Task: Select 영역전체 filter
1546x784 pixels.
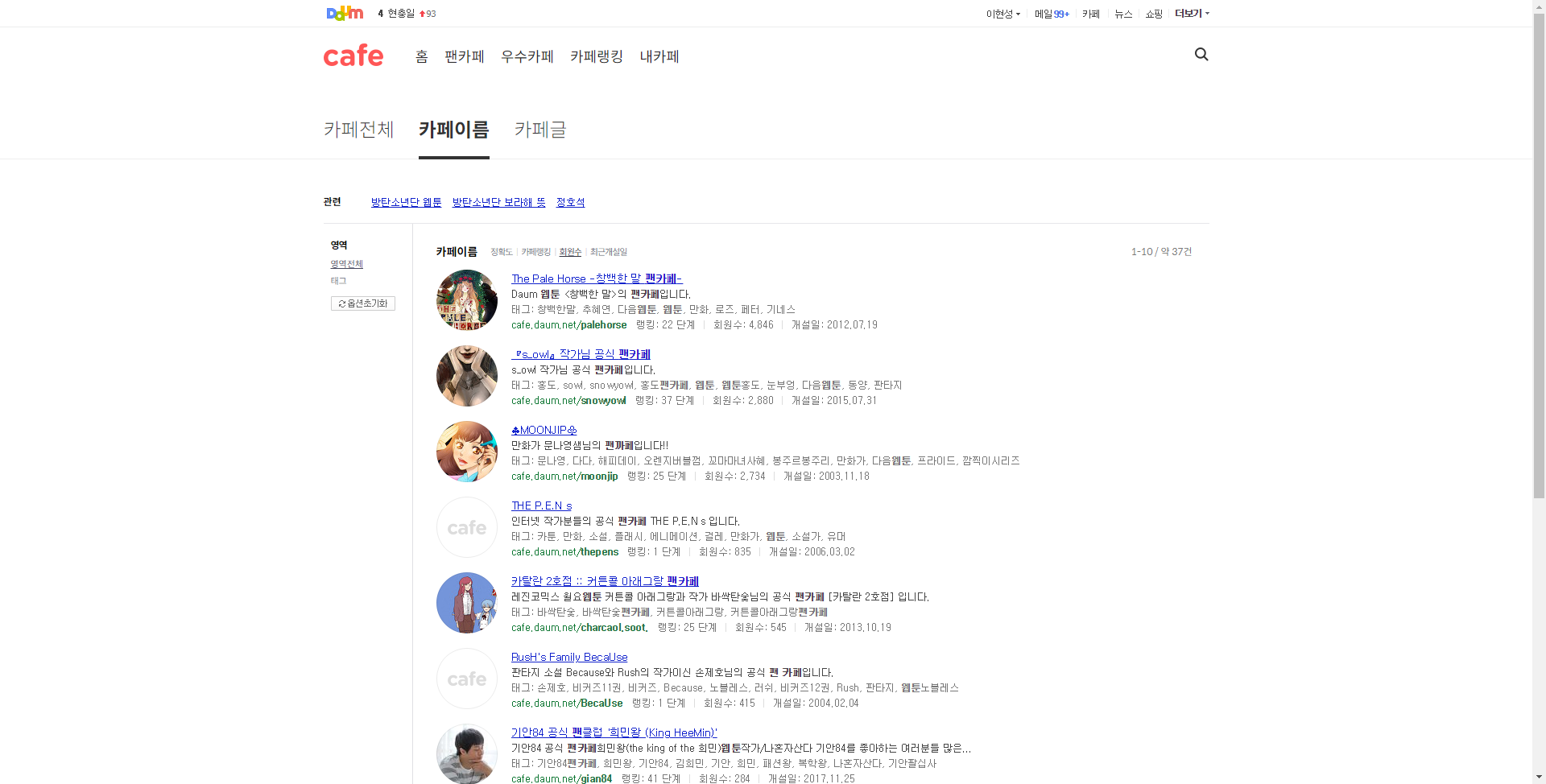Action: pyautogui.click(x=347, y=264)
